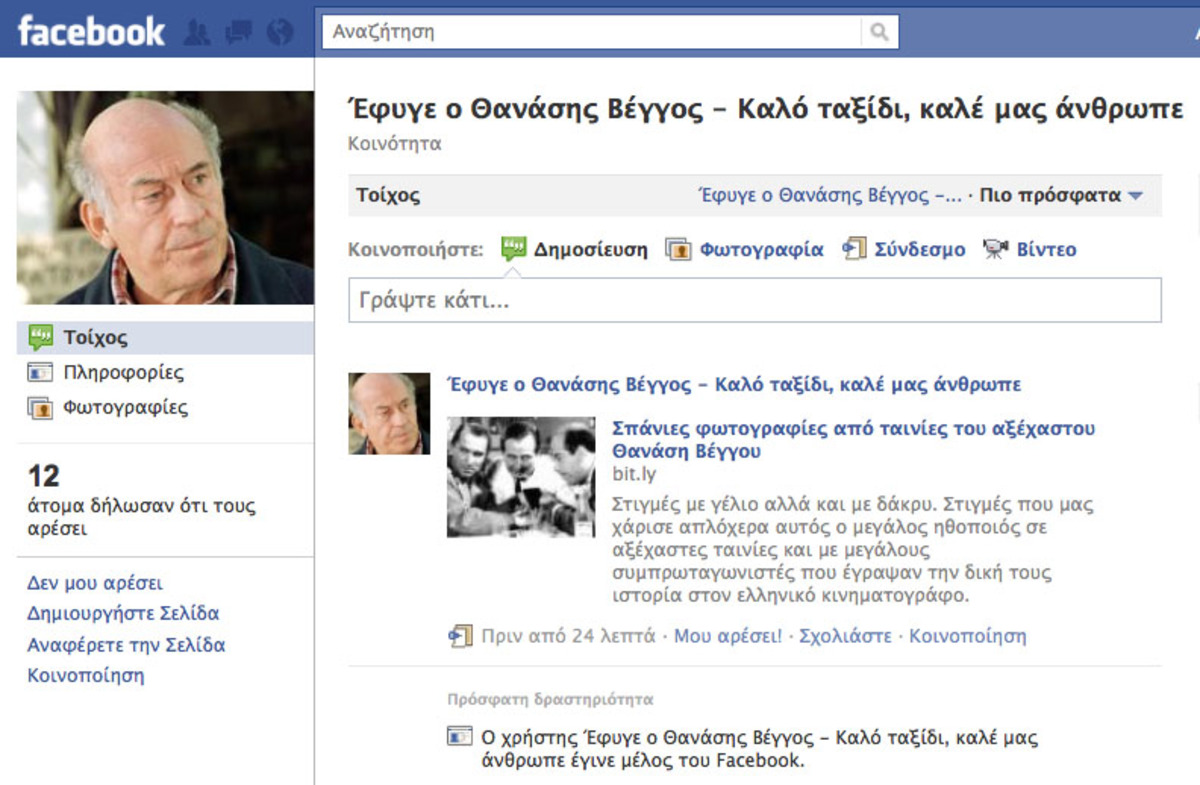Select Φωτογραφία share option
The image size is (1200, 785).
click(x=761, y=250)
